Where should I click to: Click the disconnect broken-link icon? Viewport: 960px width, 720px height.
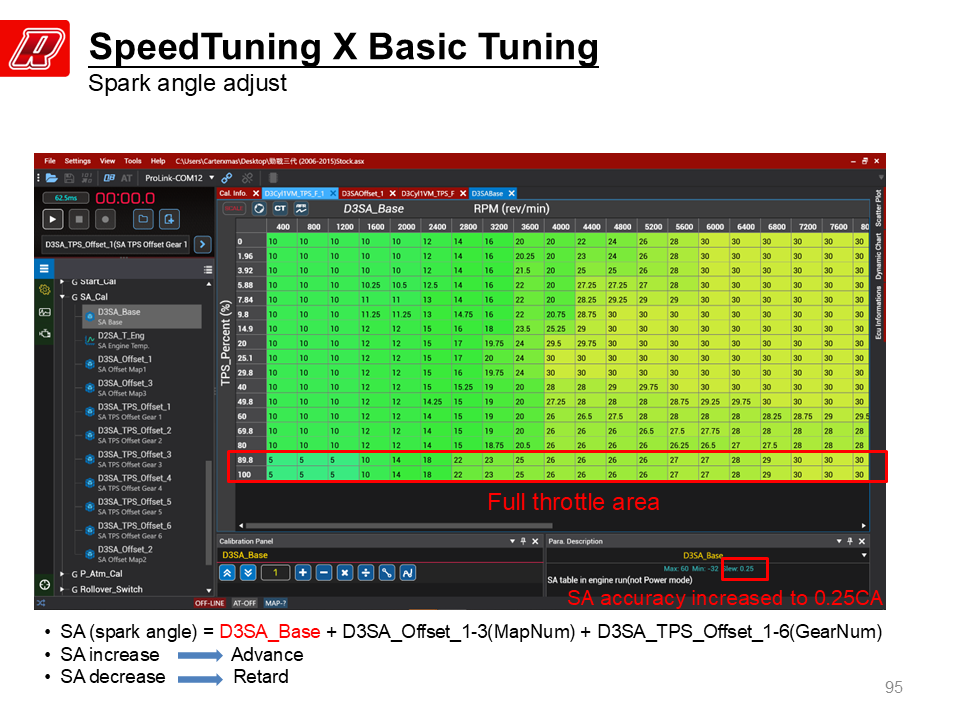click(247, 178)
